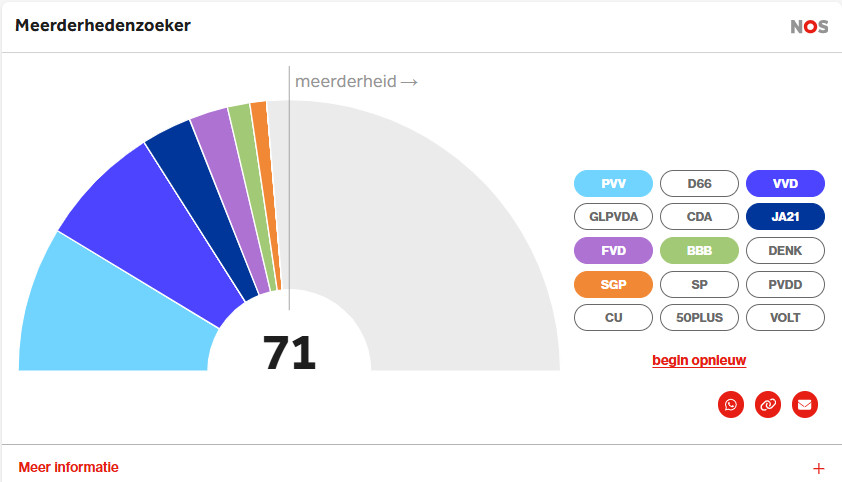Select the CDA party button

[x=699, y=216]
